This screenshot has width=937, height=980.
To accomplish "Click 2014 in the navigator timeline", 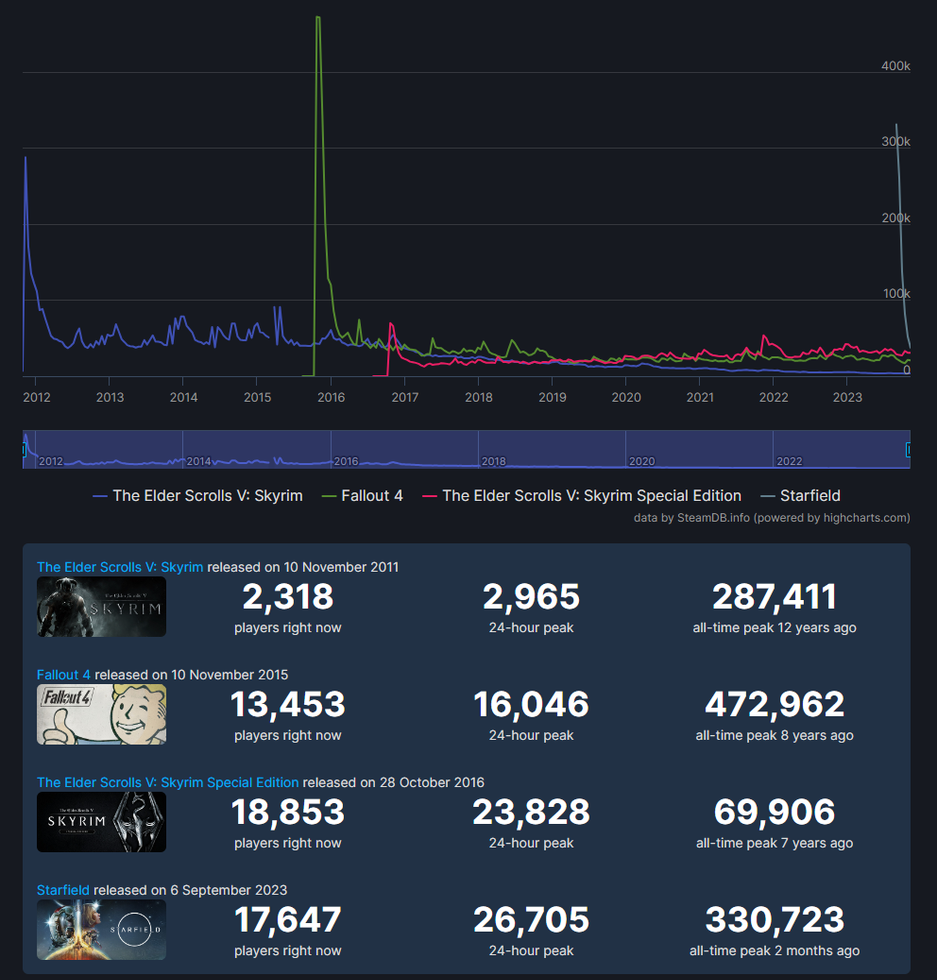I will point(198,461).
